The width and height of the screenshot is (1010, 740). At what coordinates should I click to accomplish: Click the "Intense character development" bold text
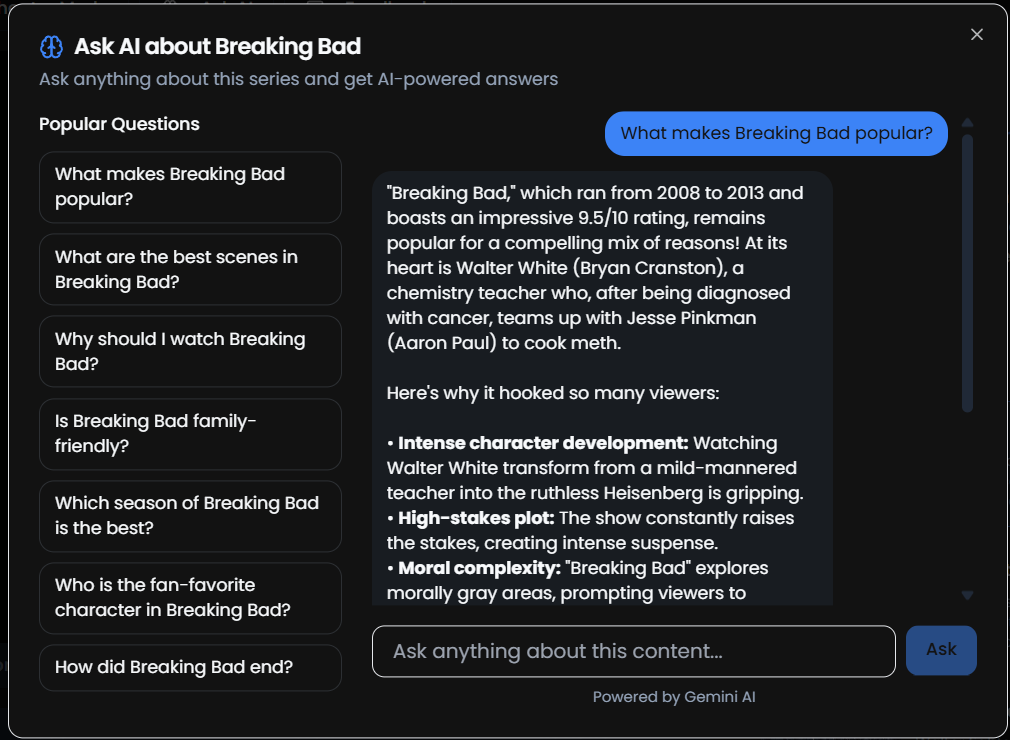543,443
